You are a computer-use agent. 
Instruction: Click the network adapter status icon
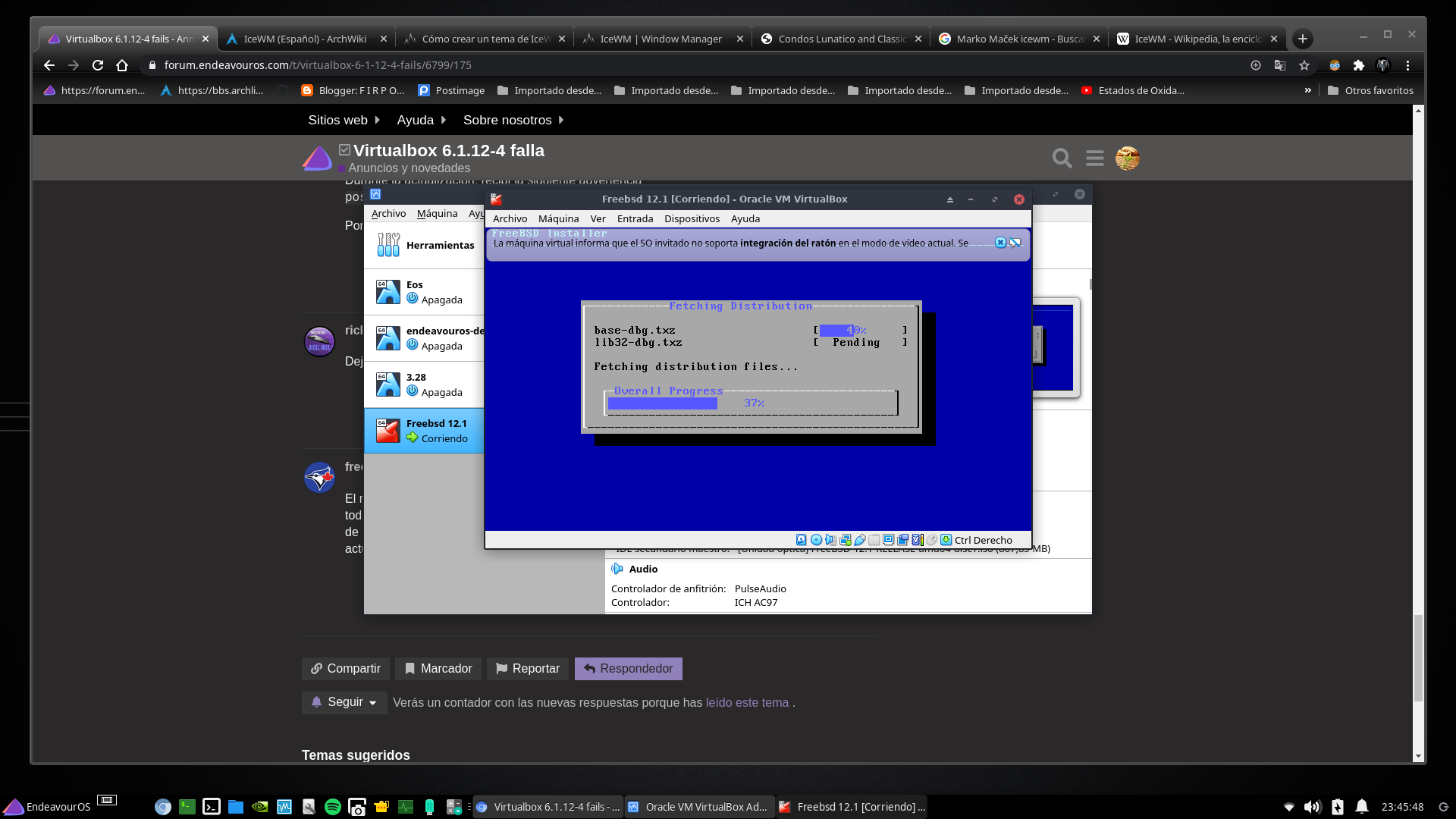(x=846, y=540)
